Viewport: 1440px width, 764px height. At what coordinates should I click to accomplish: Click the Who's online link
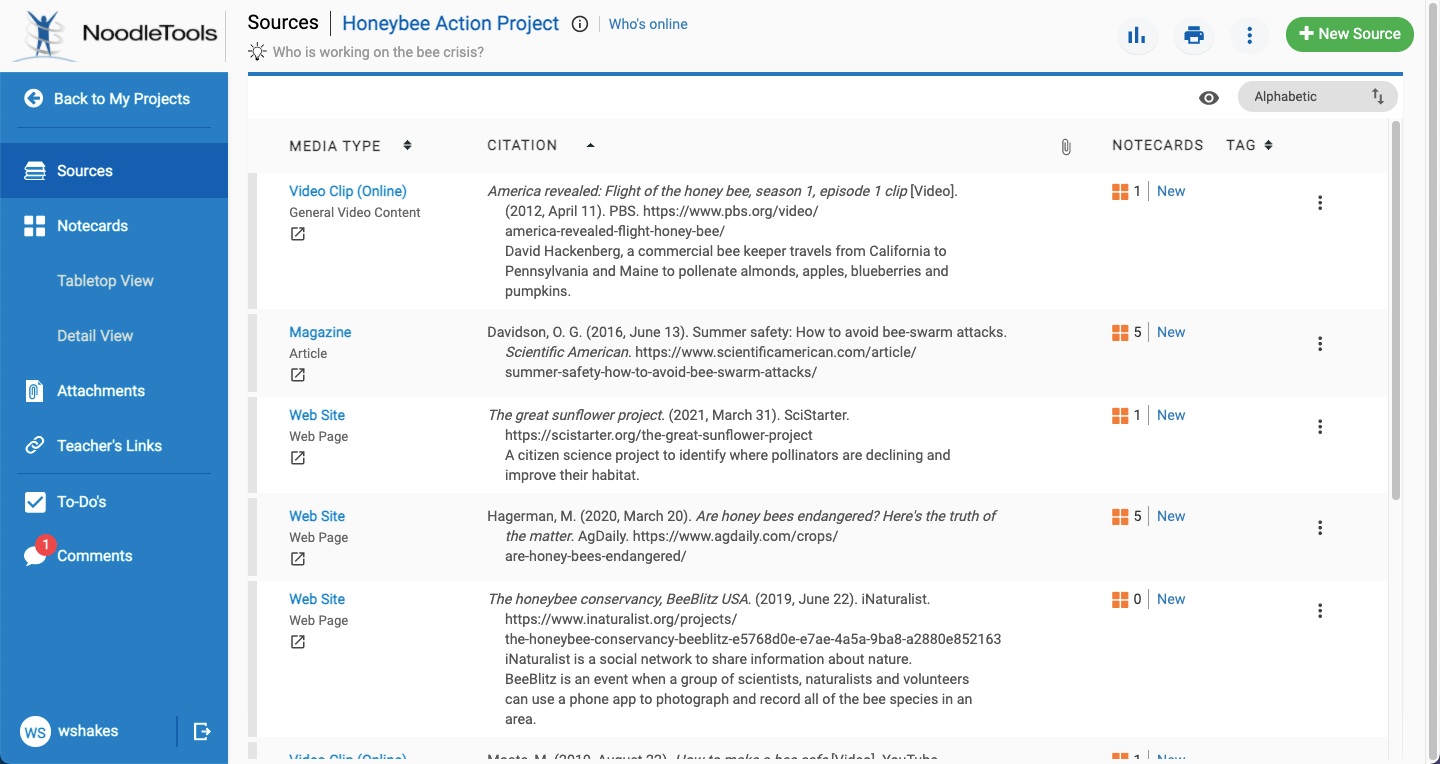648,24
